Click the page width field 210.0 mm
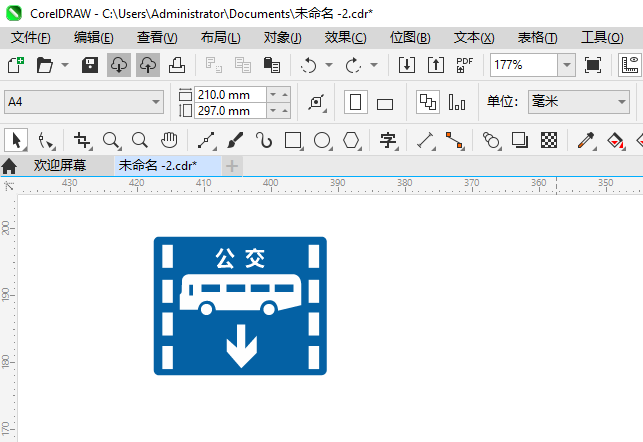This screenshot has height=442, width=643. point(230,95)
